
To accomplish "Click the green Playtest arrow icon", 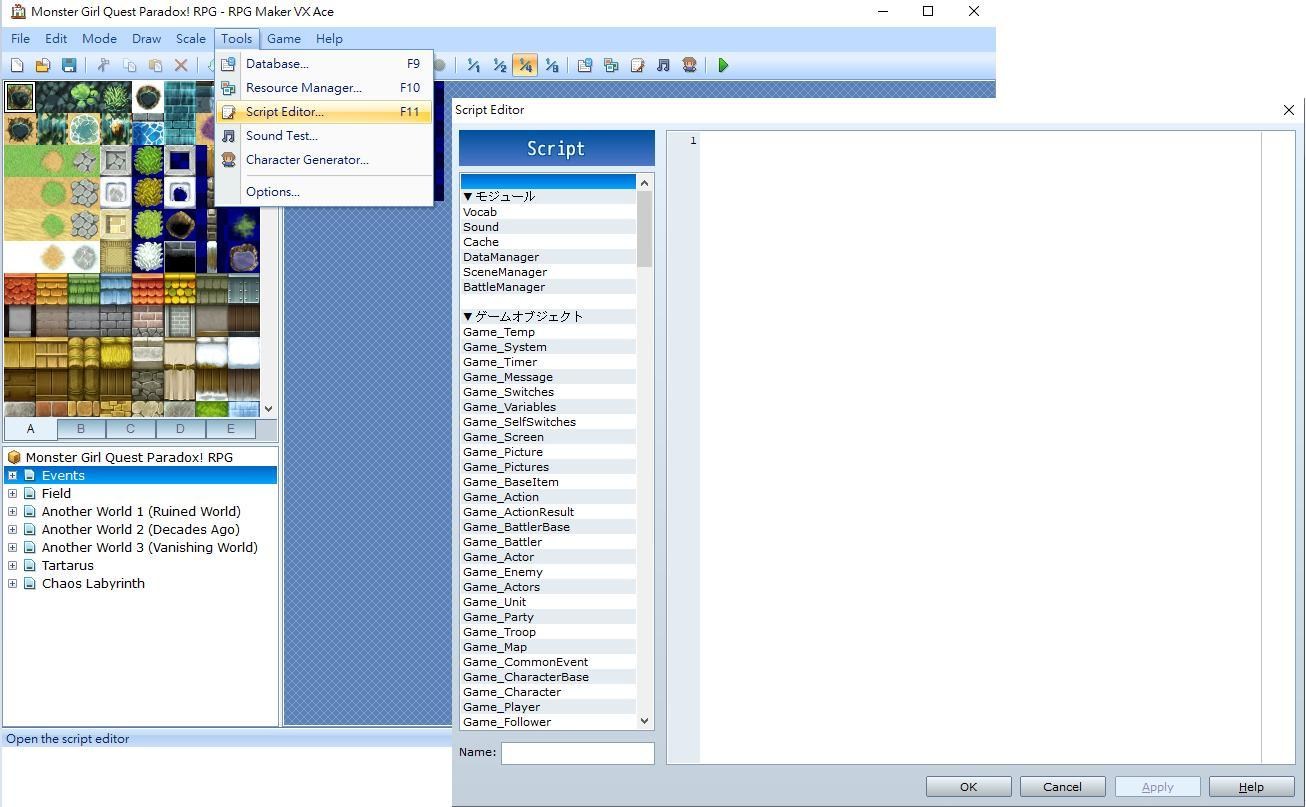I will [x=723, y=65].
